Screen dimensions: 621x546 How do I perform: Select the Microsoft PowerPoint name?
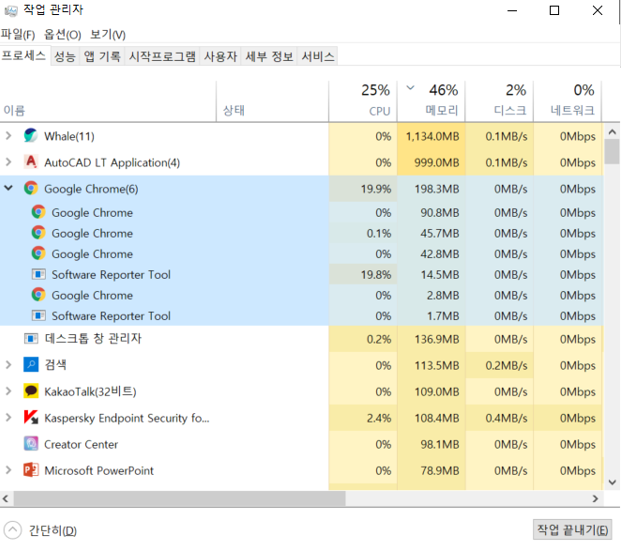[x=99, y=470]
